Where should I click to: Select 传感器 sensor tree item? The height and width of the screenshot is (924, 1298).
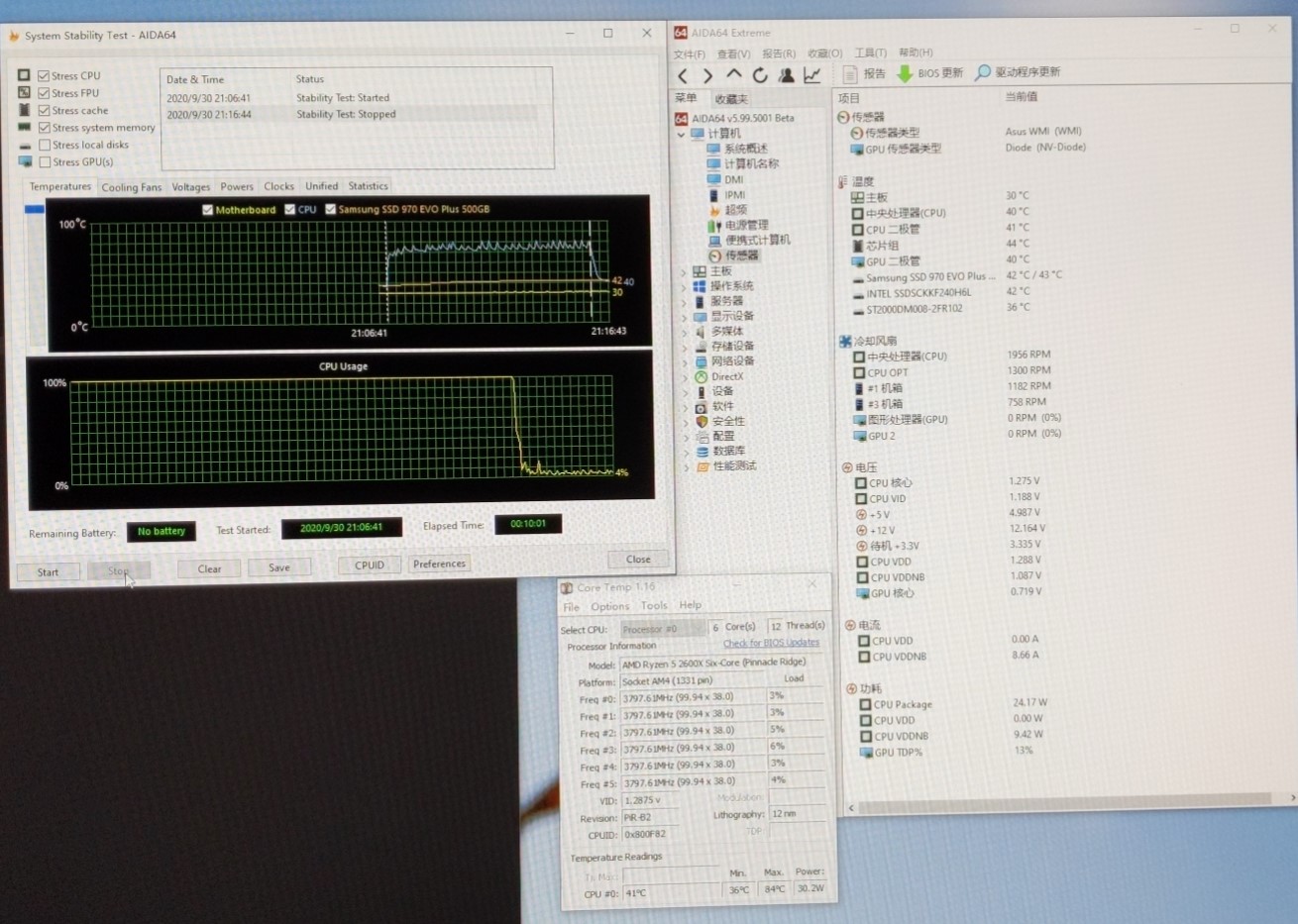[x=741, y=256]
